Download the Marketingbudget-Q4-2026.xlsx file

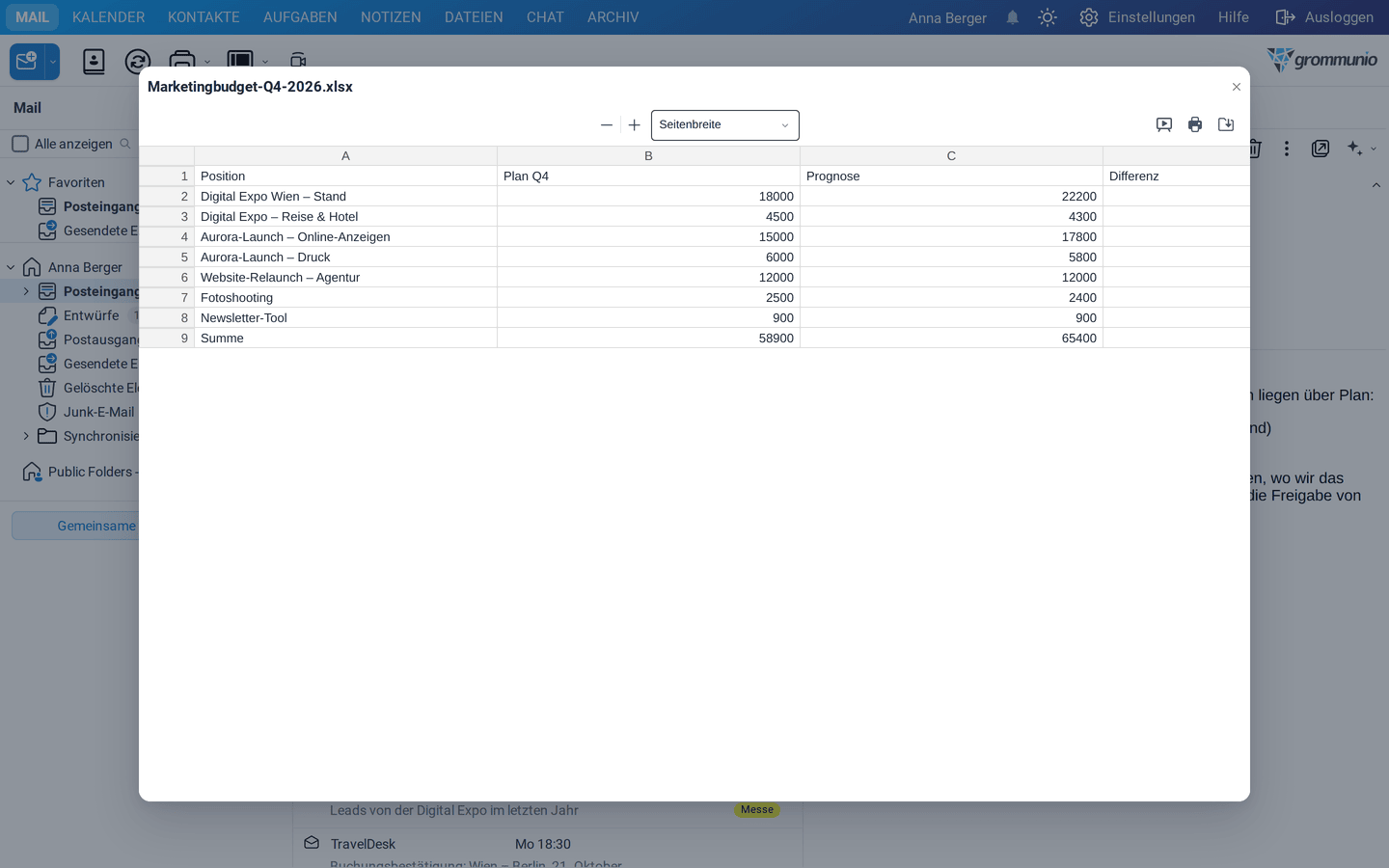pyautogui.click(x=1226, y=124)
